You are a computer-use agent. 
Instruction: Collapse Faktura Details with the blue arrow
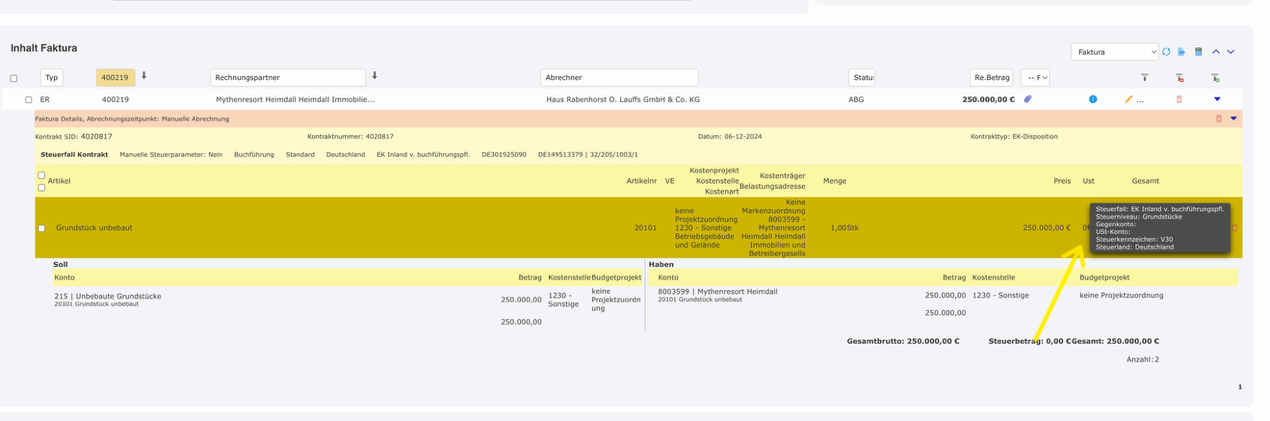click(1233, 119)
